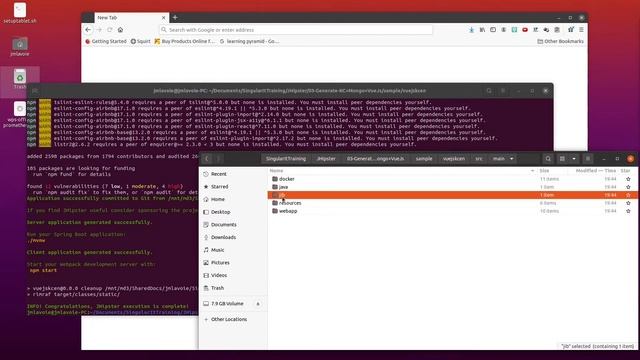The image size is (640, 360).
Task: Navigate to SingularitTraining path segment
Action: click(x=286, y=159)
